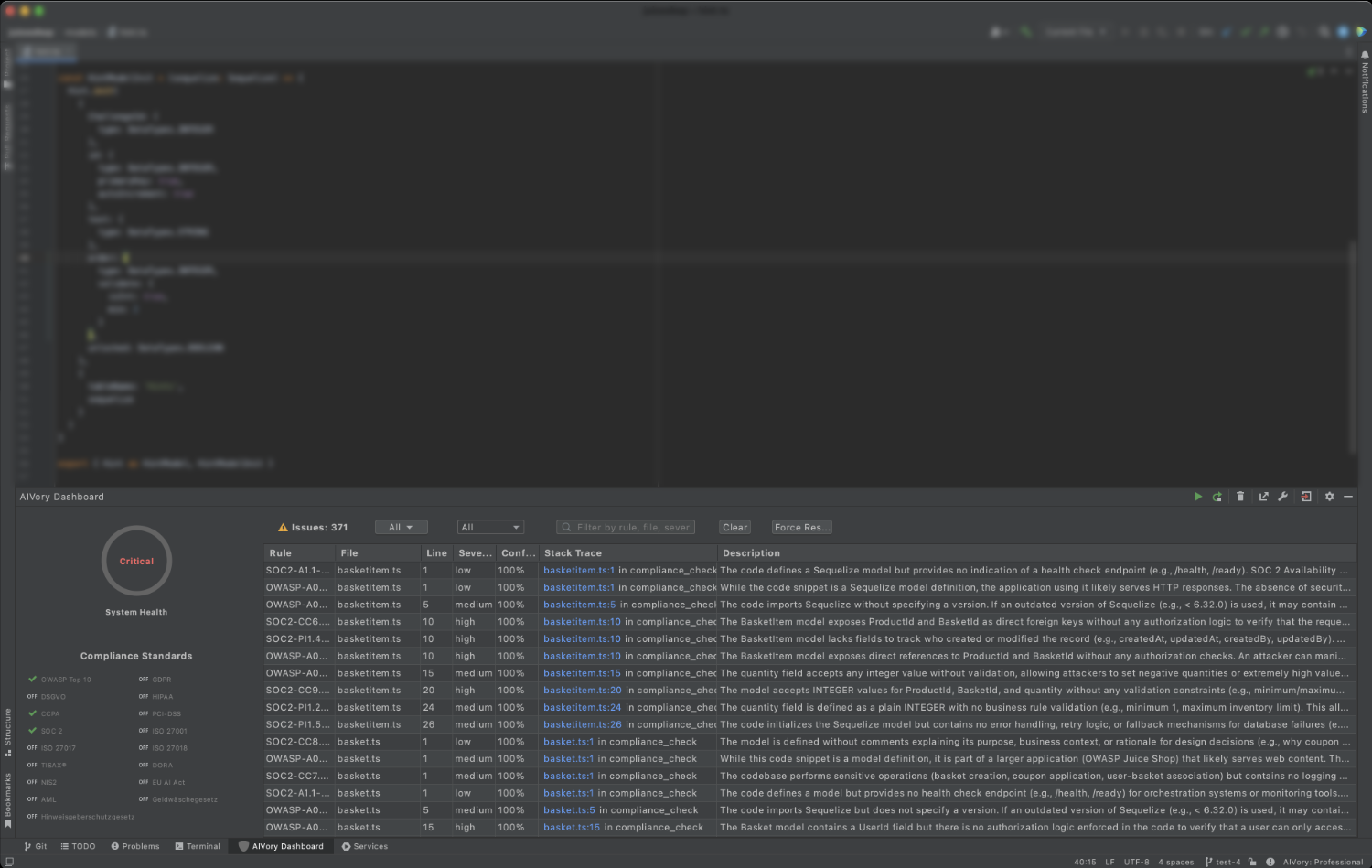
Task: Enable the GDPR compliance standard
Action: click(155, 680)
